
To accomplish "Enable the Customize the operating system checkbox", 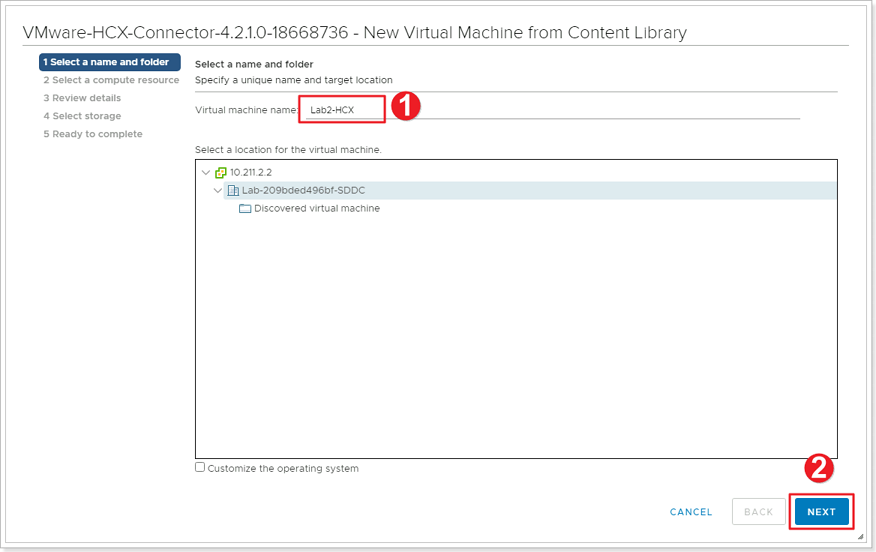I will 200,467.
